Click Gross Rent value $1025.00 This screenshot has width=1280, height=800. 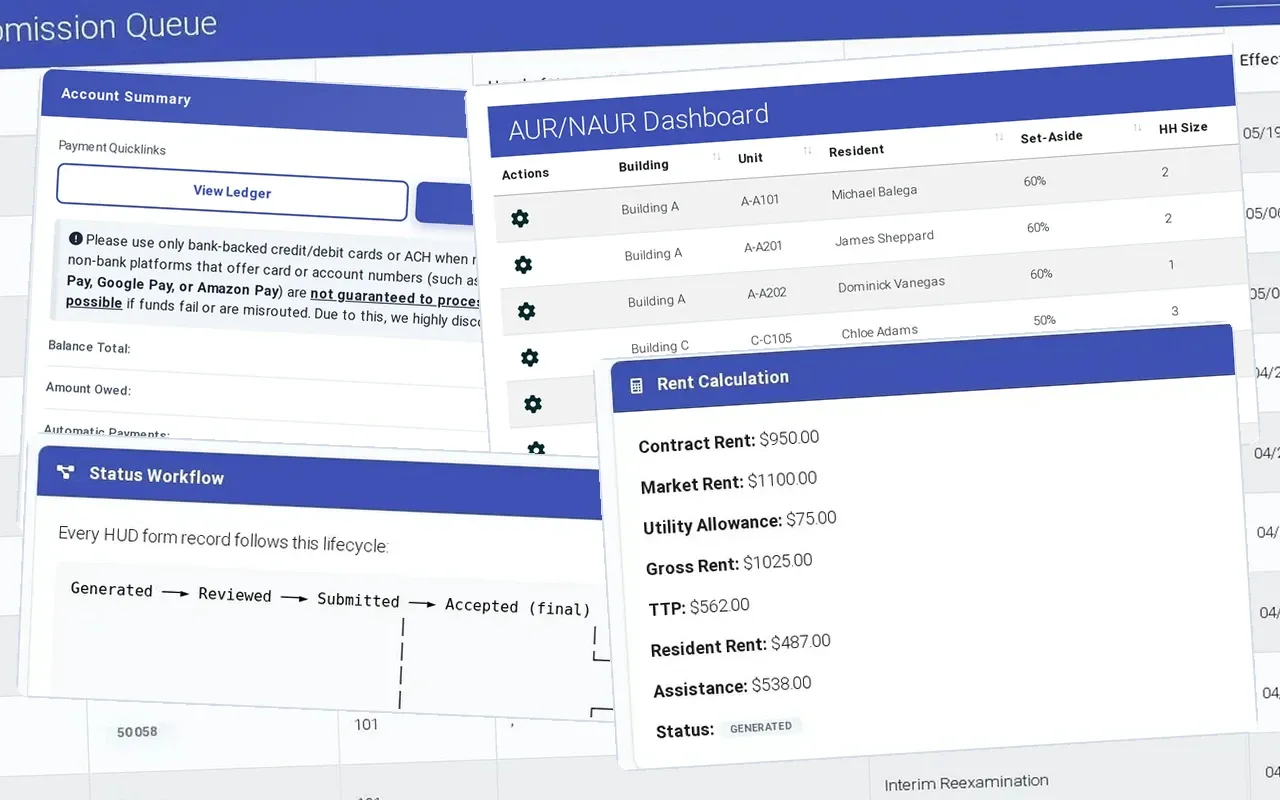(x=777, y=561)
